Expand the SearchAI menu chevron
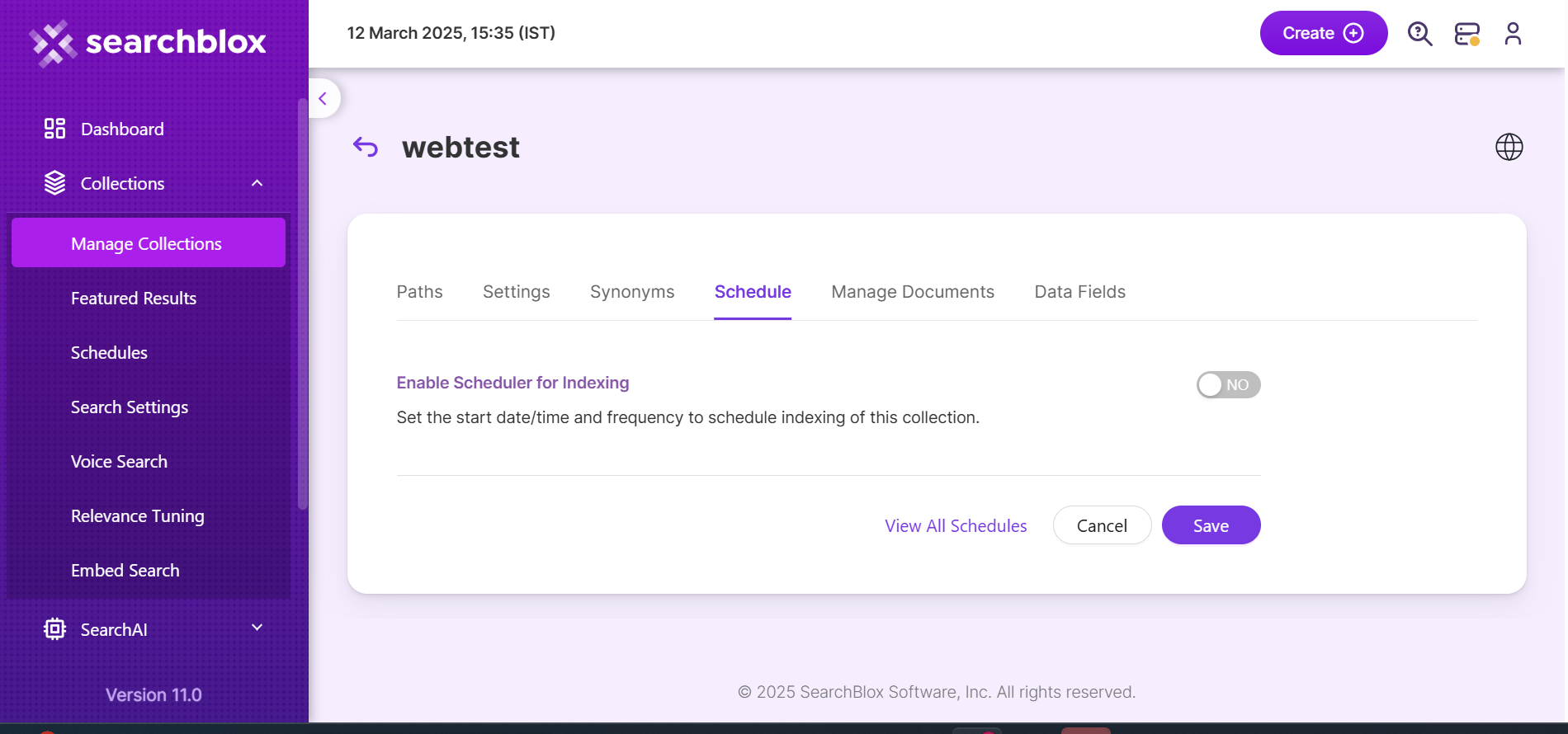Screen dimensions: 1568x734 coord(257,628)
